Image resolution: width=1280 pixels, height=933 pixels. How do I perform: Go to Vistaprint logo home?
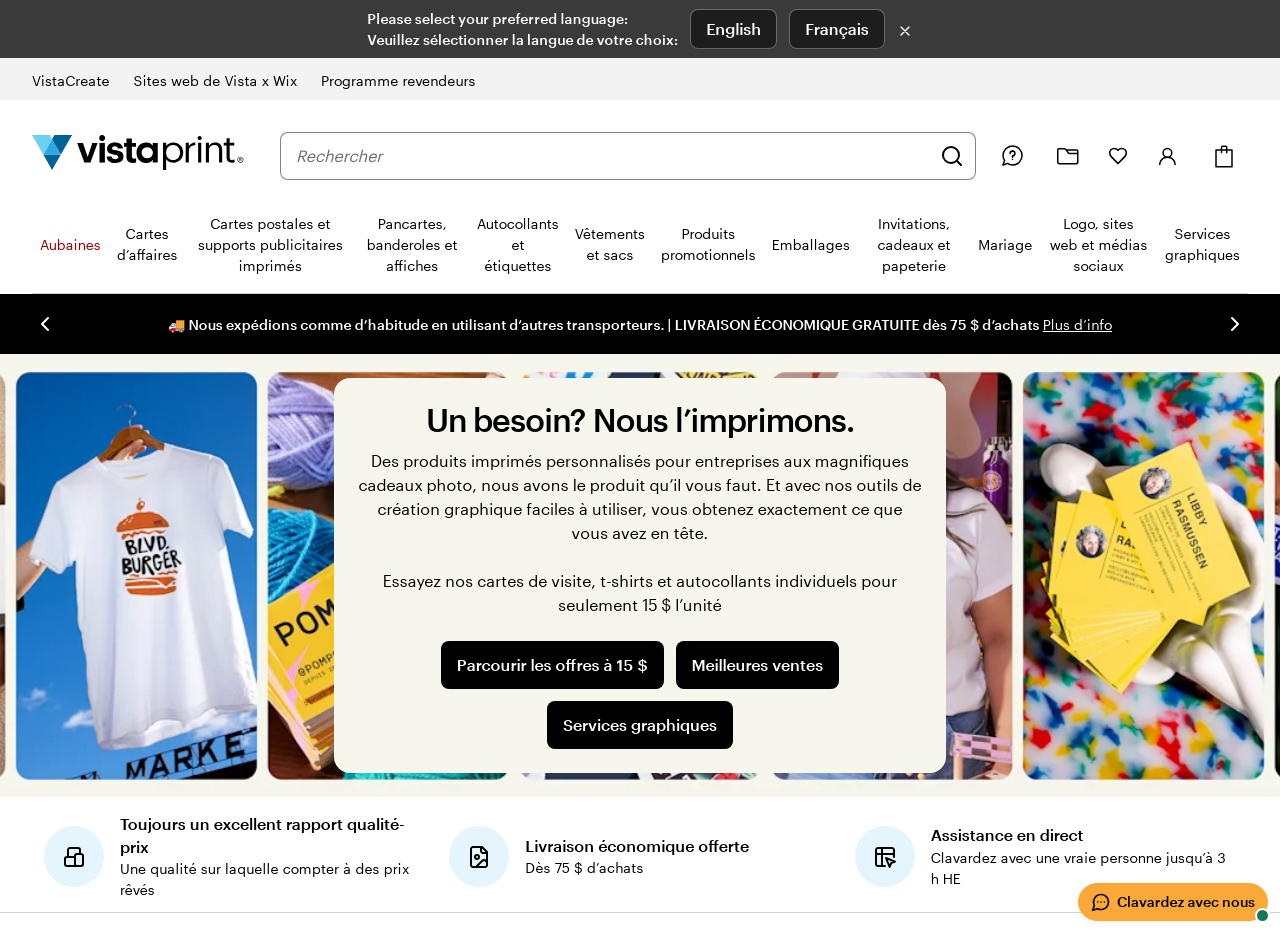click(138, 152)
